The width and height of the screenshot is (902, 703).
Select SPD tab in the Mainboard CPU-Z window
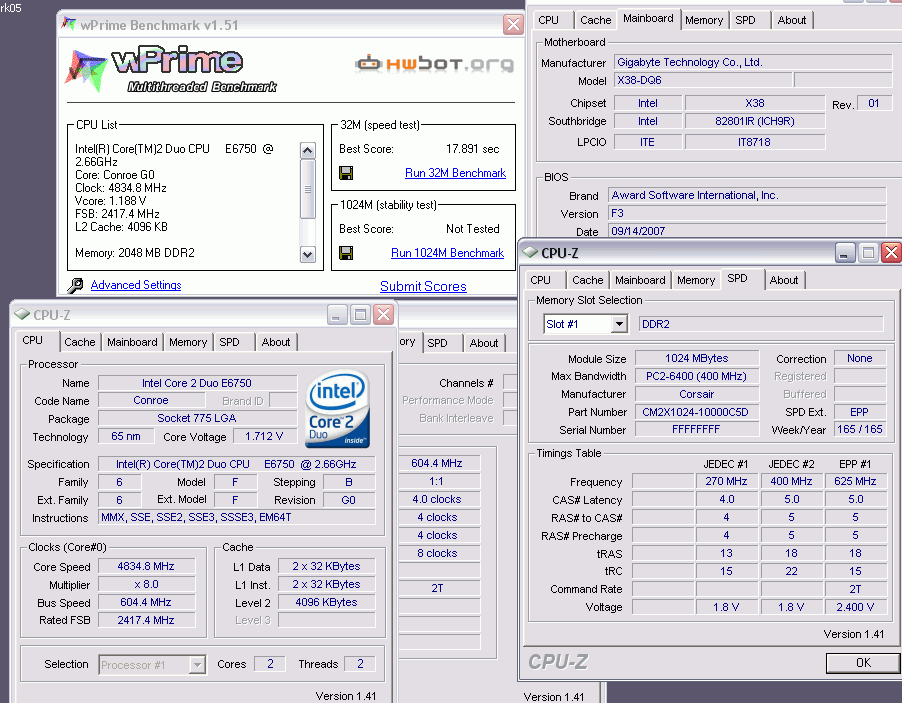point(745,20)
